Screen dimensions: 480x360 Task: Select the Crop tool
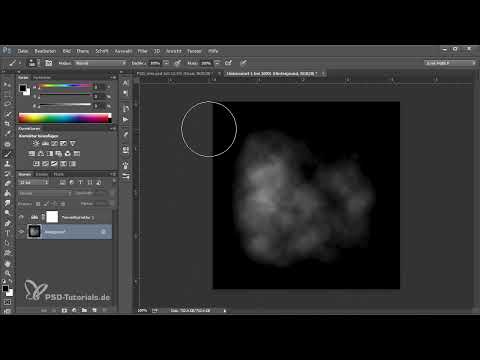[7, 124]
